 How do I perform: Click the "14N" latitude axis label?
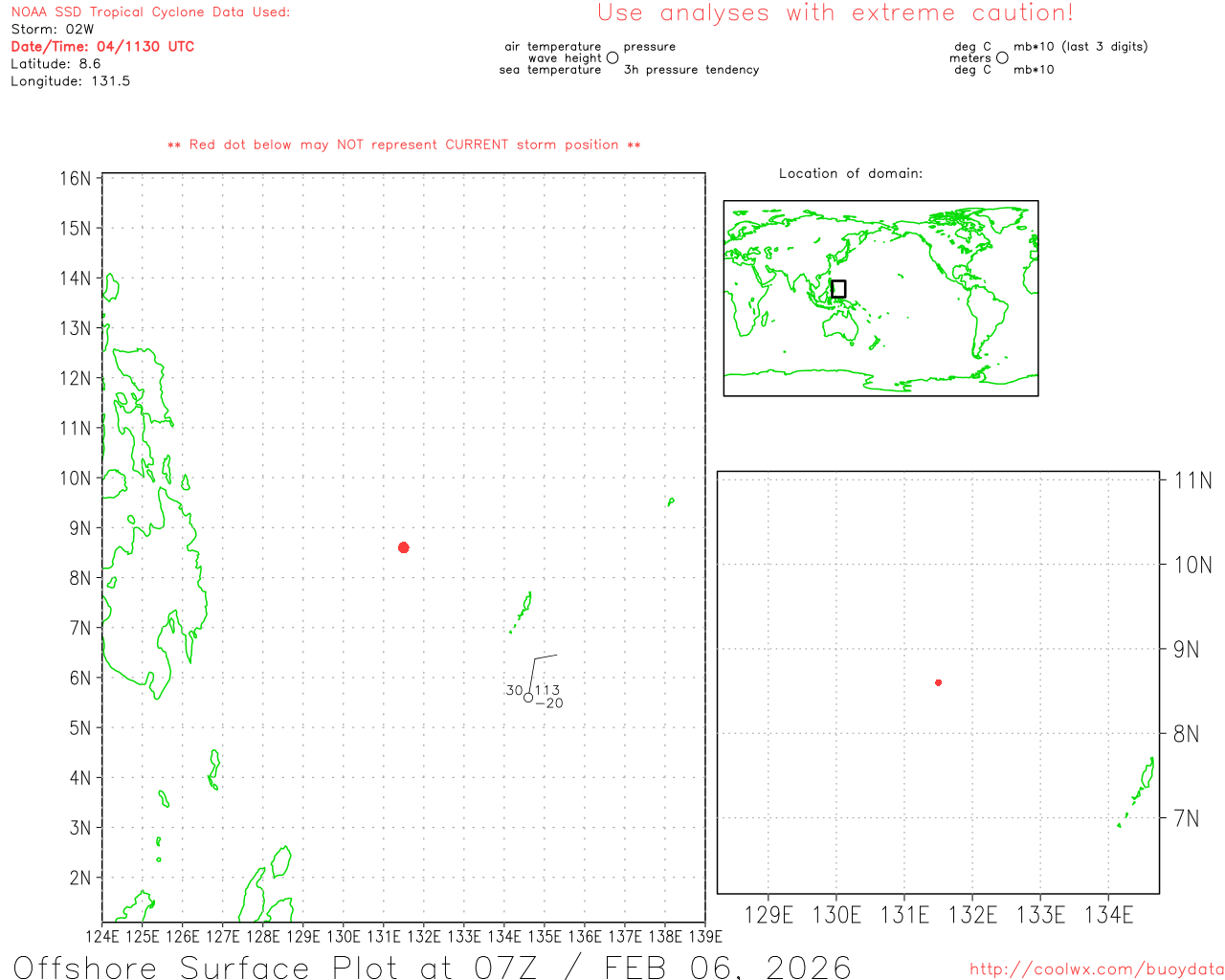pyautogui.click(x=76, y=278)
